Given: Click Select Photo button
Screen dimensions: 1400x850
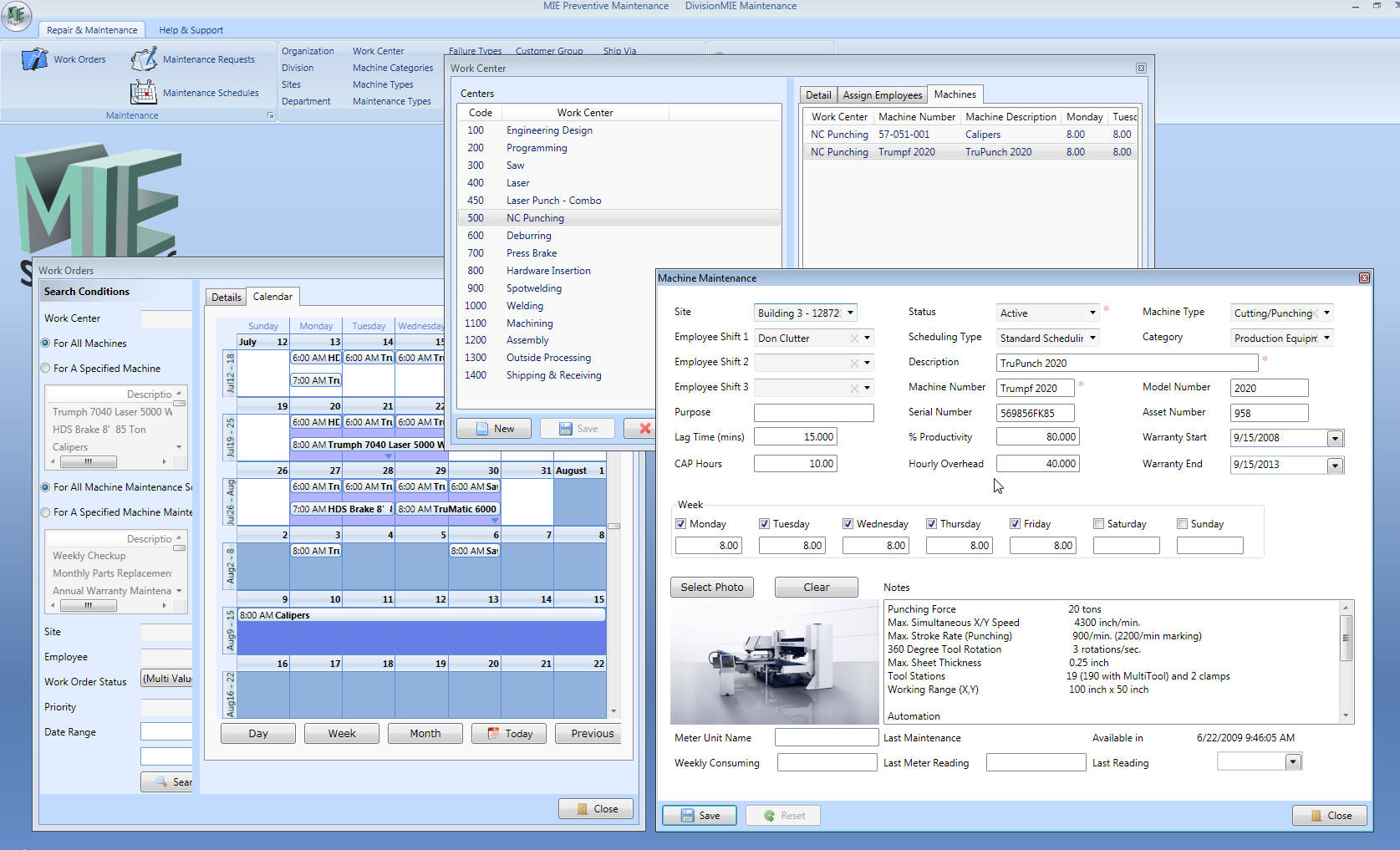Looking at the screenshot, I should coord(712,588).
